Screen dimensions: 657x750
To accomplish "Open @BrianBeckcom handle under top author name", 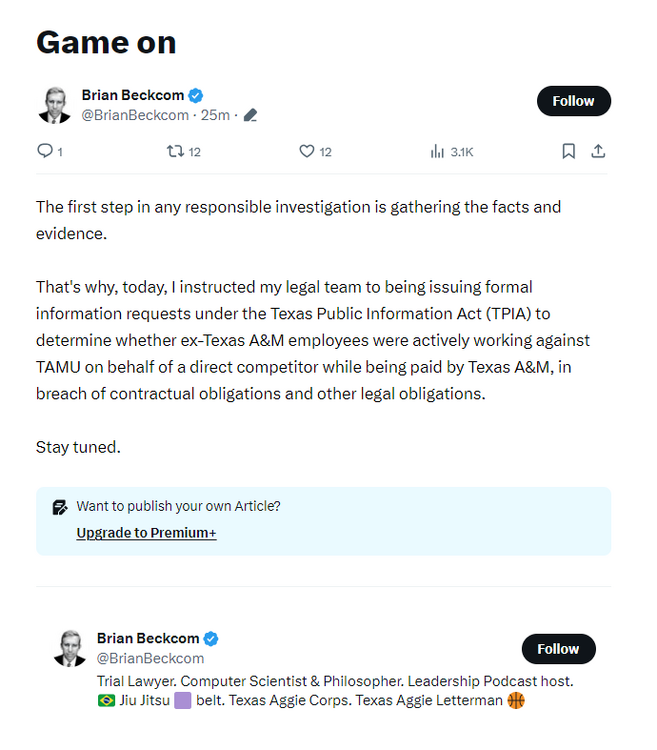I will coord(135,115).
